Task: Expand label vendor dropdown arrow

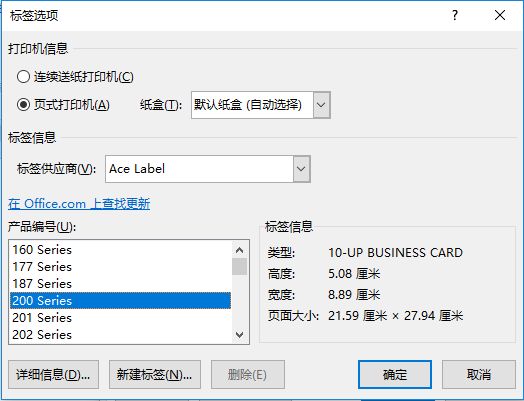Action: [x=301, y=169]
